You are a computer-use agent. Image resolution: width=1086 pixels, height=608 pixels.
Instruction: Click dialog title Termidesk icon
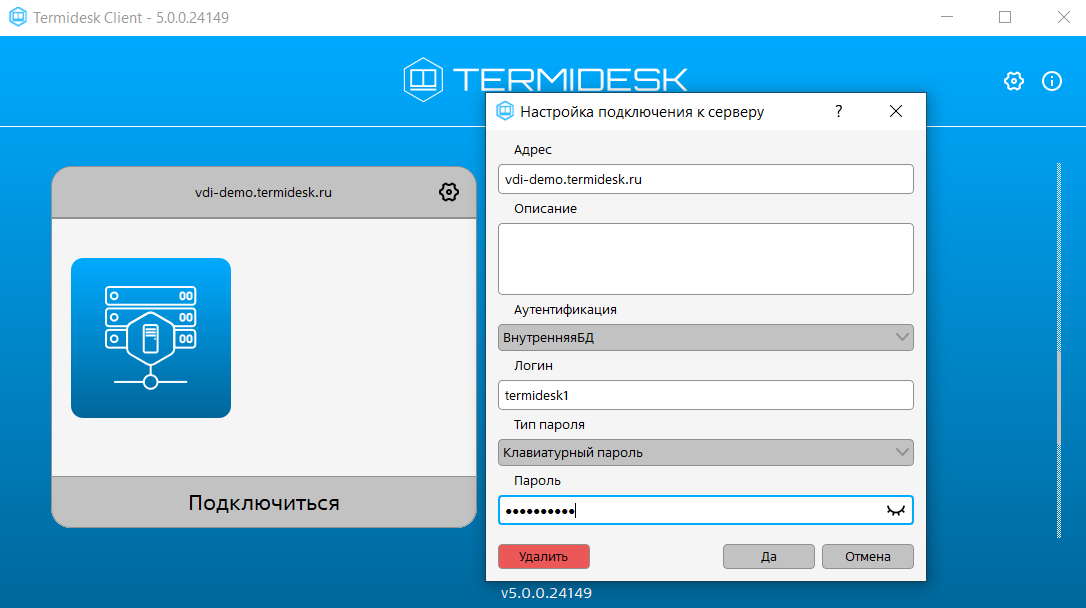[x=505, y=111]
